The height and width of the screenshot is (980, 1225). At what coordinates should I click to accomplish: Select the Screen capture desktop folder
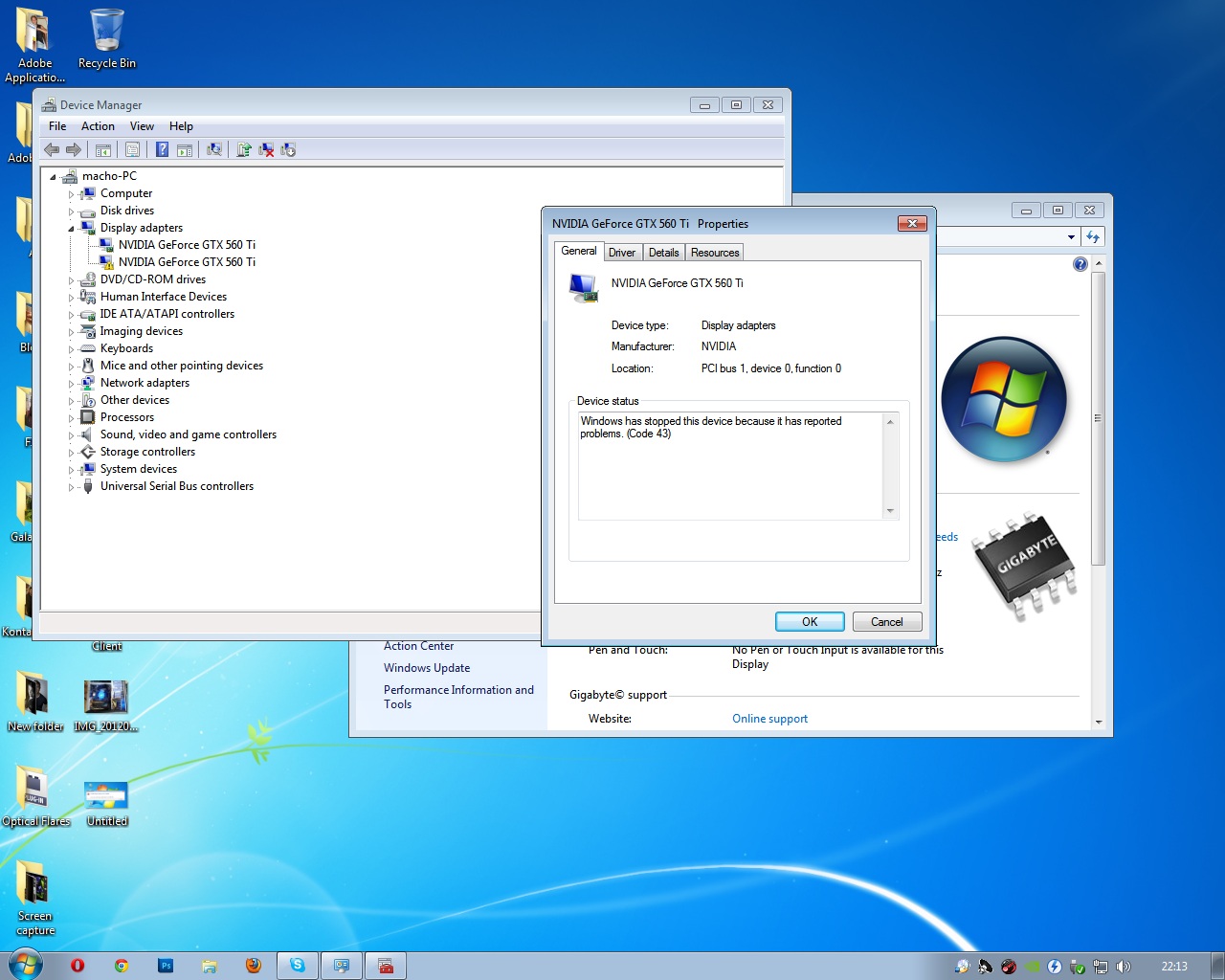35,898
